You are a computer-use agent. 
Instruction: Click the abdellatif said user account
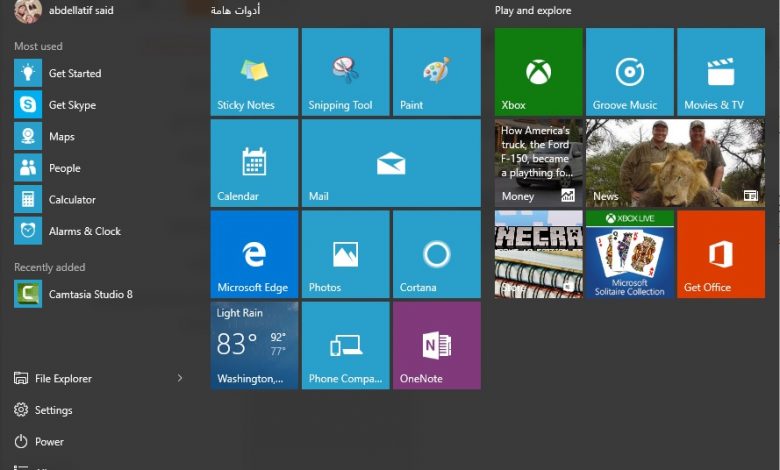[x=65, y=11]
